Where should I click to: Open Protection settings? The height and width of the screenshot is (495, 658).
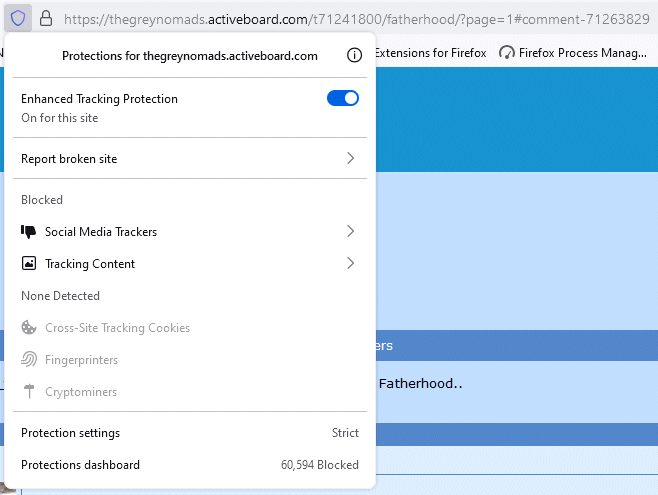[71, 433]
